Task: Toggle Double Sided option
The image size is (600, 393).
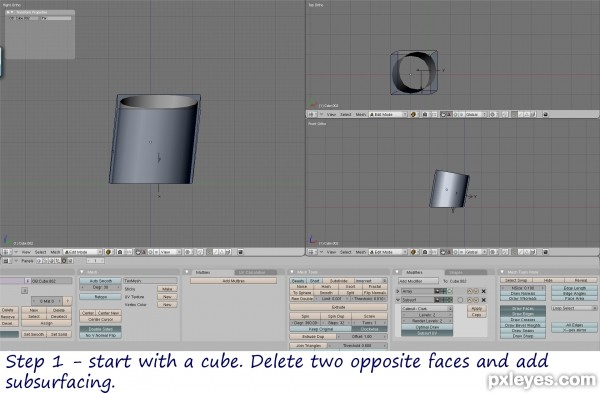Action: (x=101, y=329)
